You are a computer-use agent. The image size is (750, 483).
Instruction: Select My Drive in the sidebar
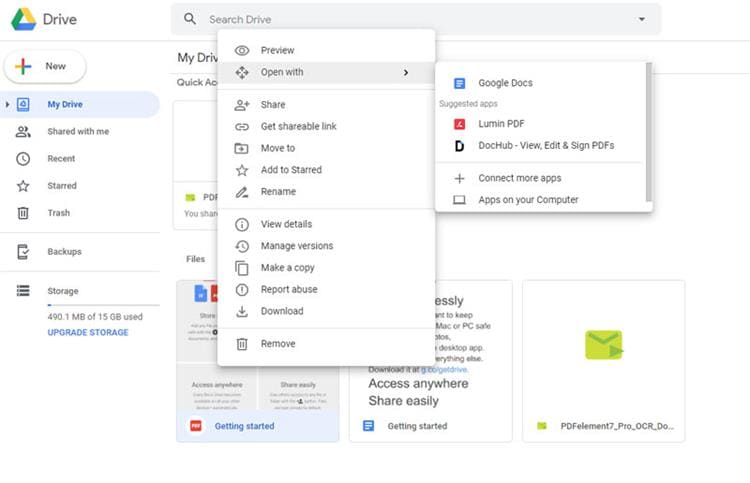(80, 104)
